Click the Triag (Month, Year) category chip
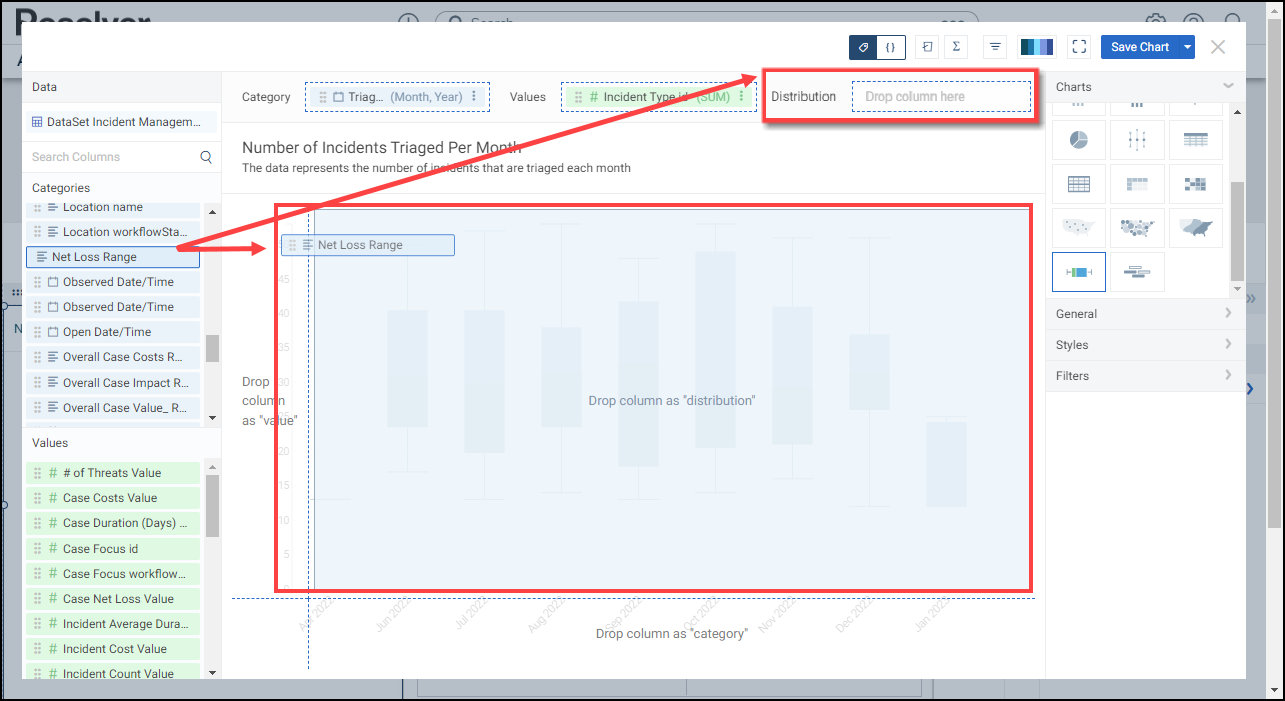This screenshot has width=1285, height=701. (397, 97)
